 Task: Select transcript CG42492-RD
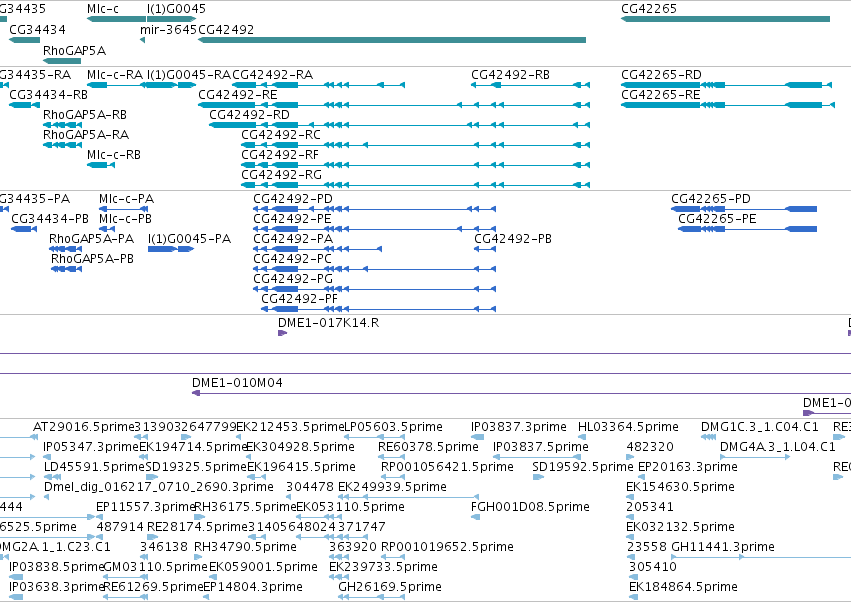pyautogui.click(x=399, y=125)
